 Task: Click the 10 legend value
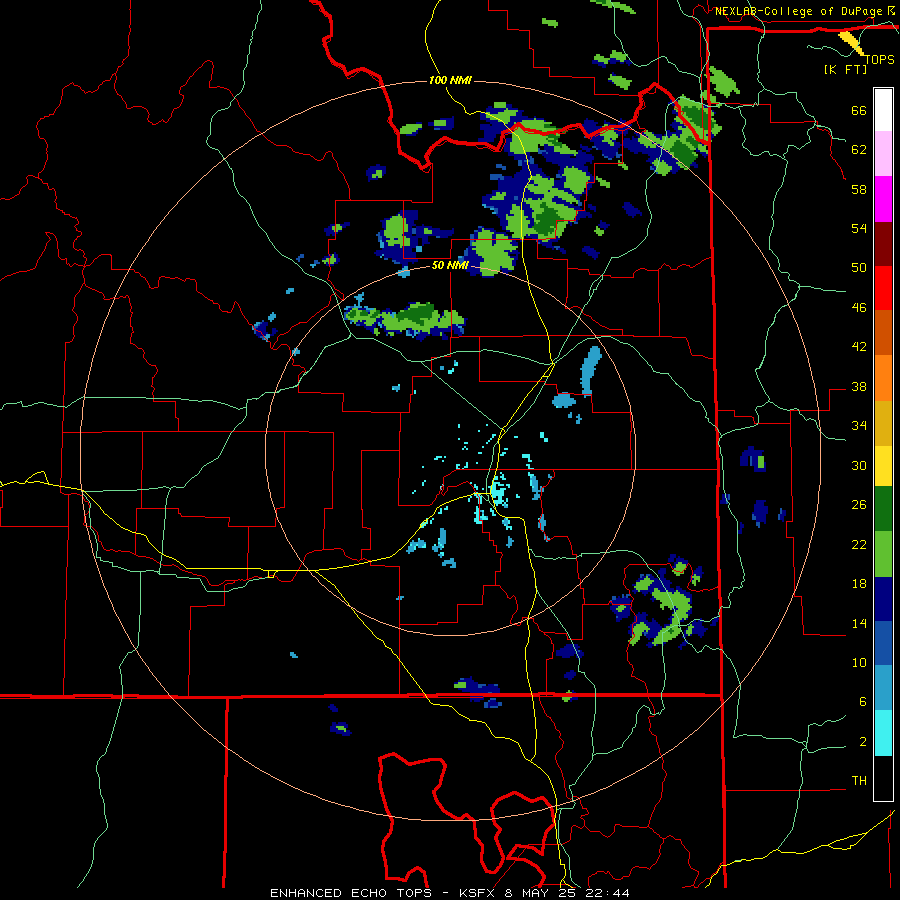point(859,662)
